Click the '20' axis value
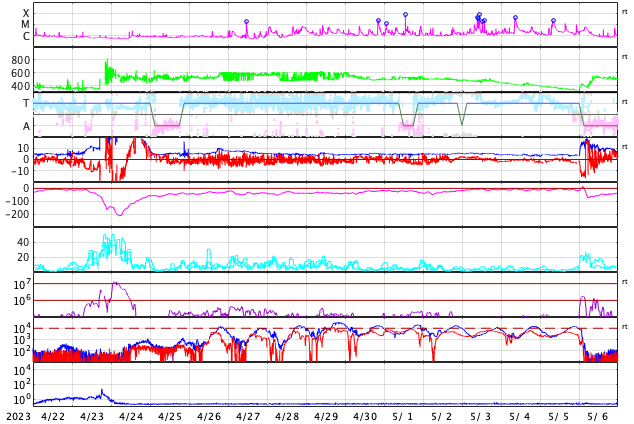This screenshot has width=634, height=424. (23, 257)
